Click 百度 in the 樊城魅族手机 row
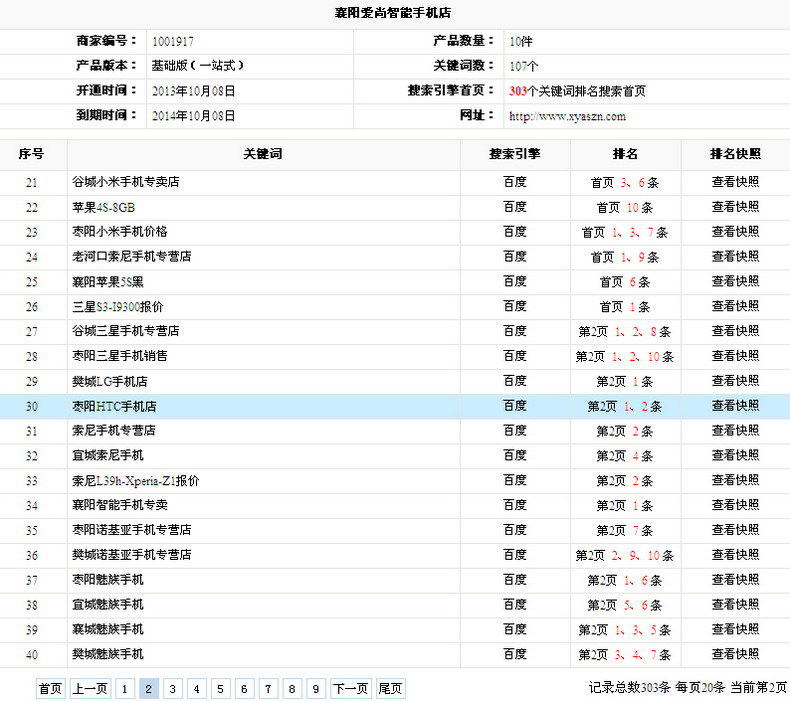The width and height of the screenshot is (790, 701). tap(514, 654)
